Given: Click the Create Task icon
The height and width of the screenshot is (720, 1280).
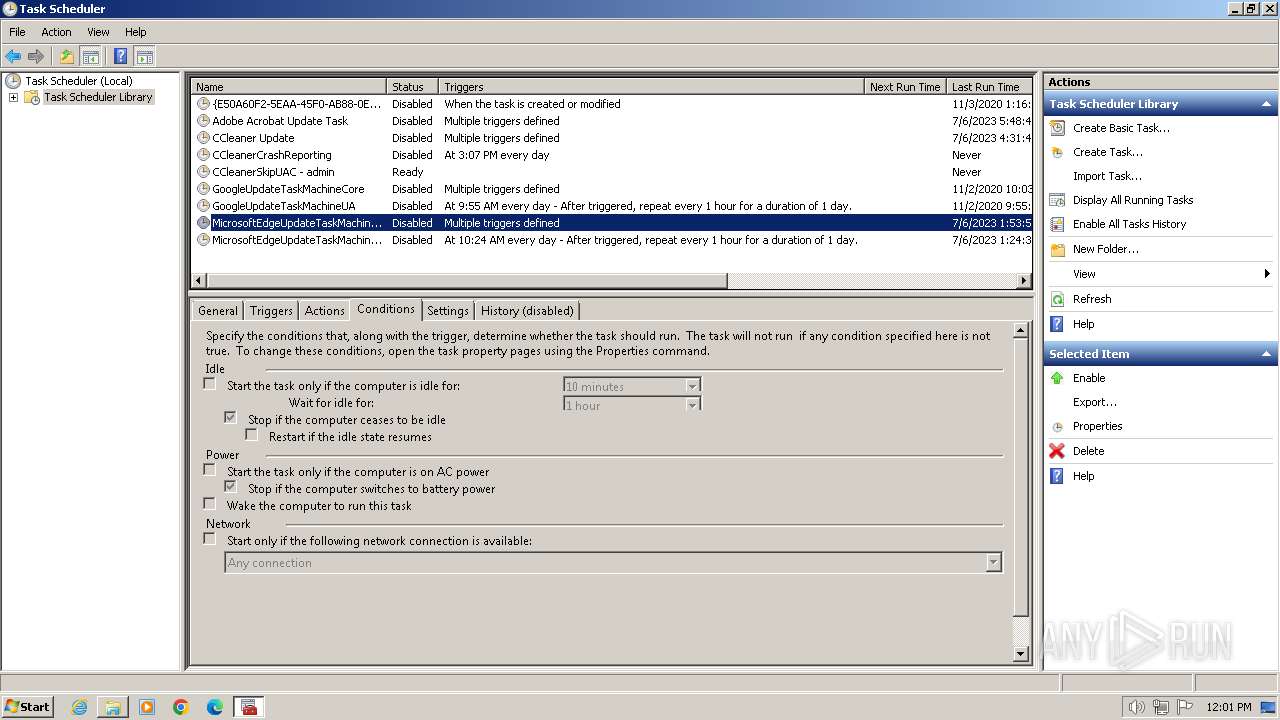Looking at the screenshot, I should [1057, 152].
